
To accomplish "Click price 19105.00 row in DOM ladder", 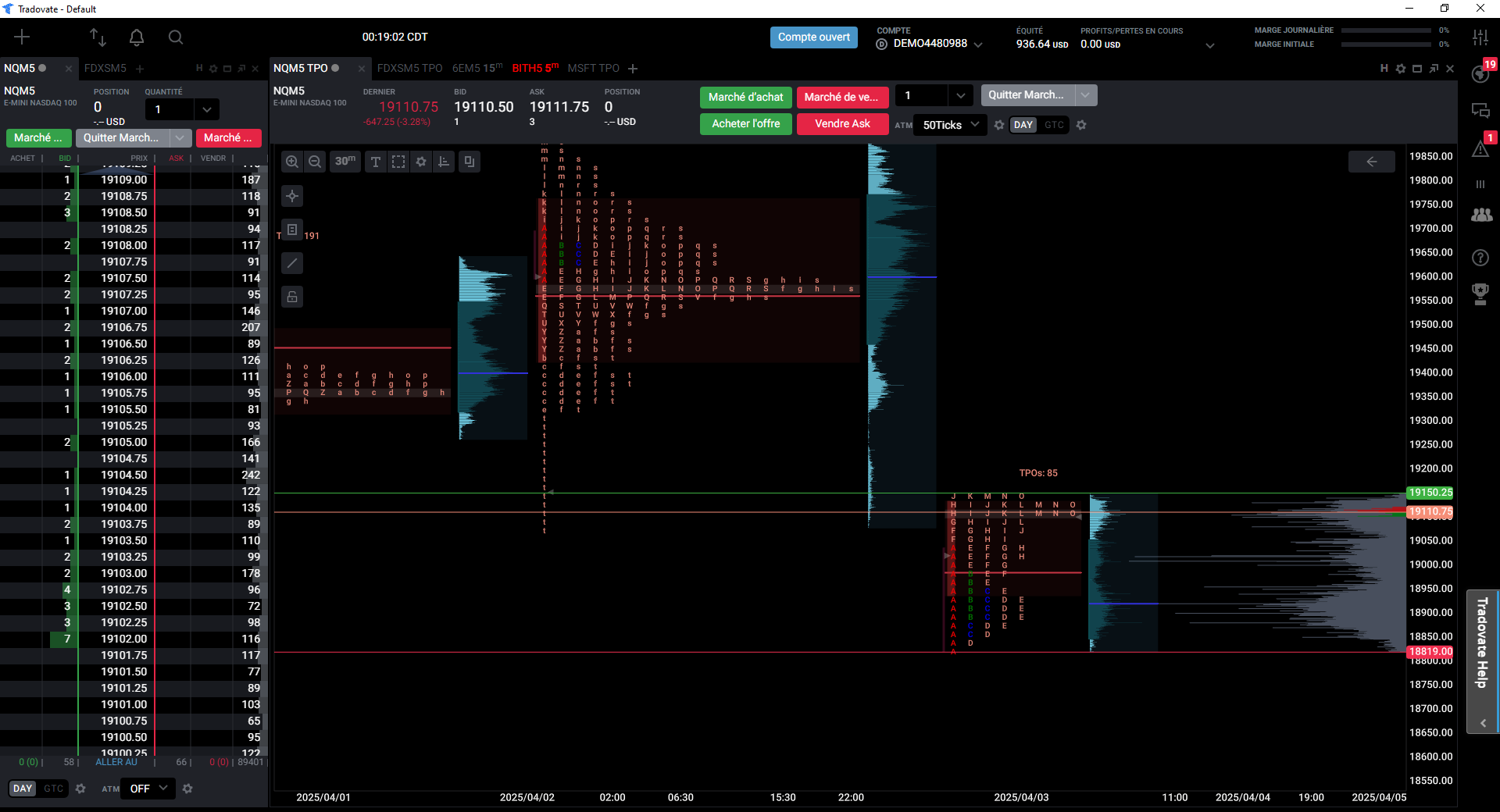I will pos(133,442).
